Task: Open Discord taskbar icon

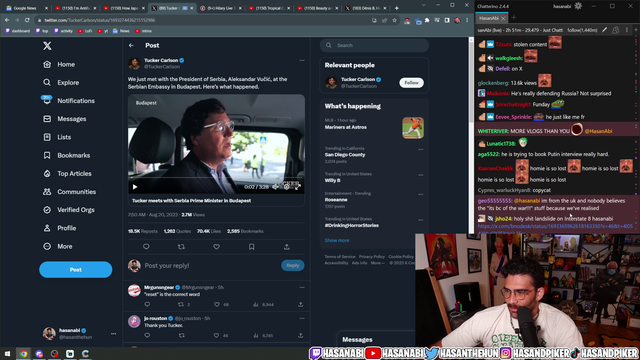Action: 39,353
